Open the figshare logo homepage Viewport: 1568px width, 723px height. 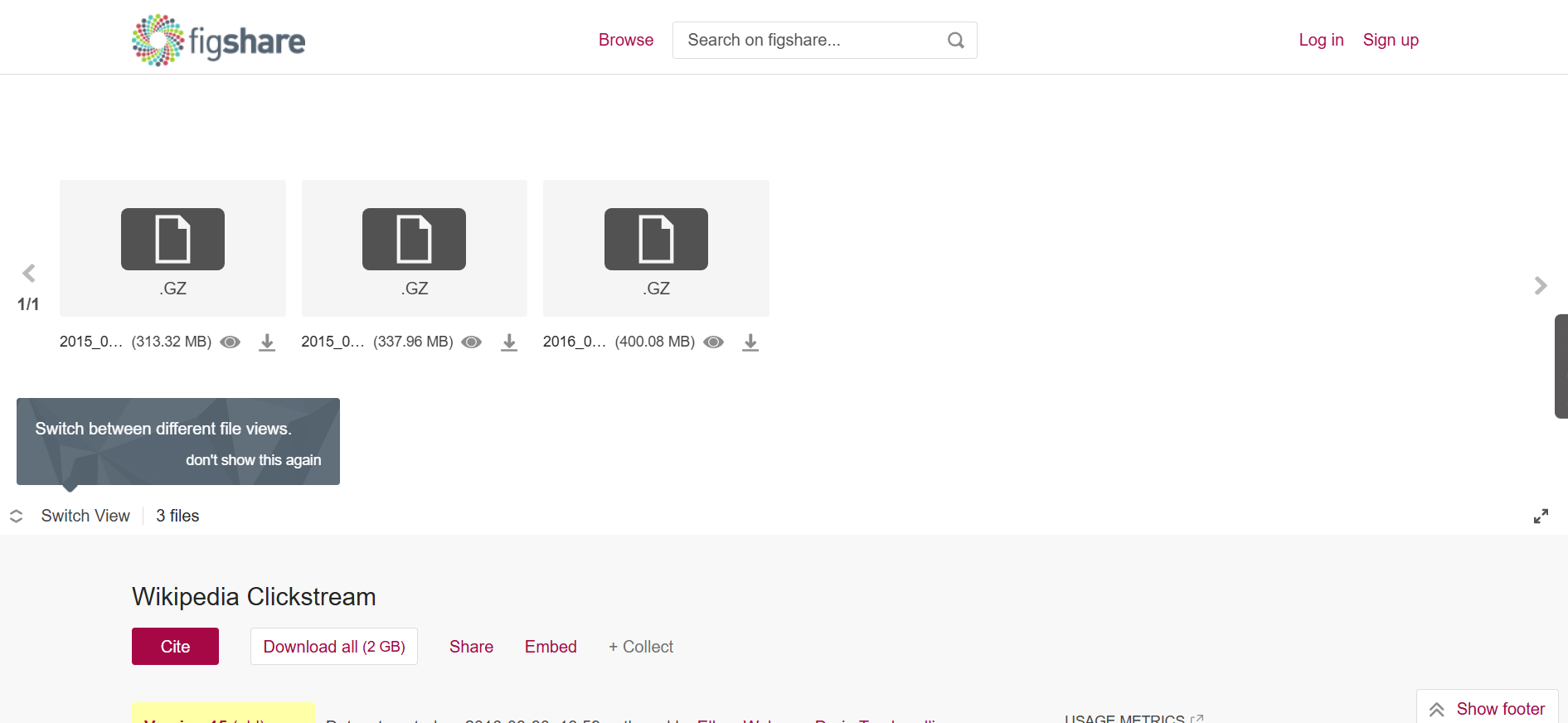point(218,40)
